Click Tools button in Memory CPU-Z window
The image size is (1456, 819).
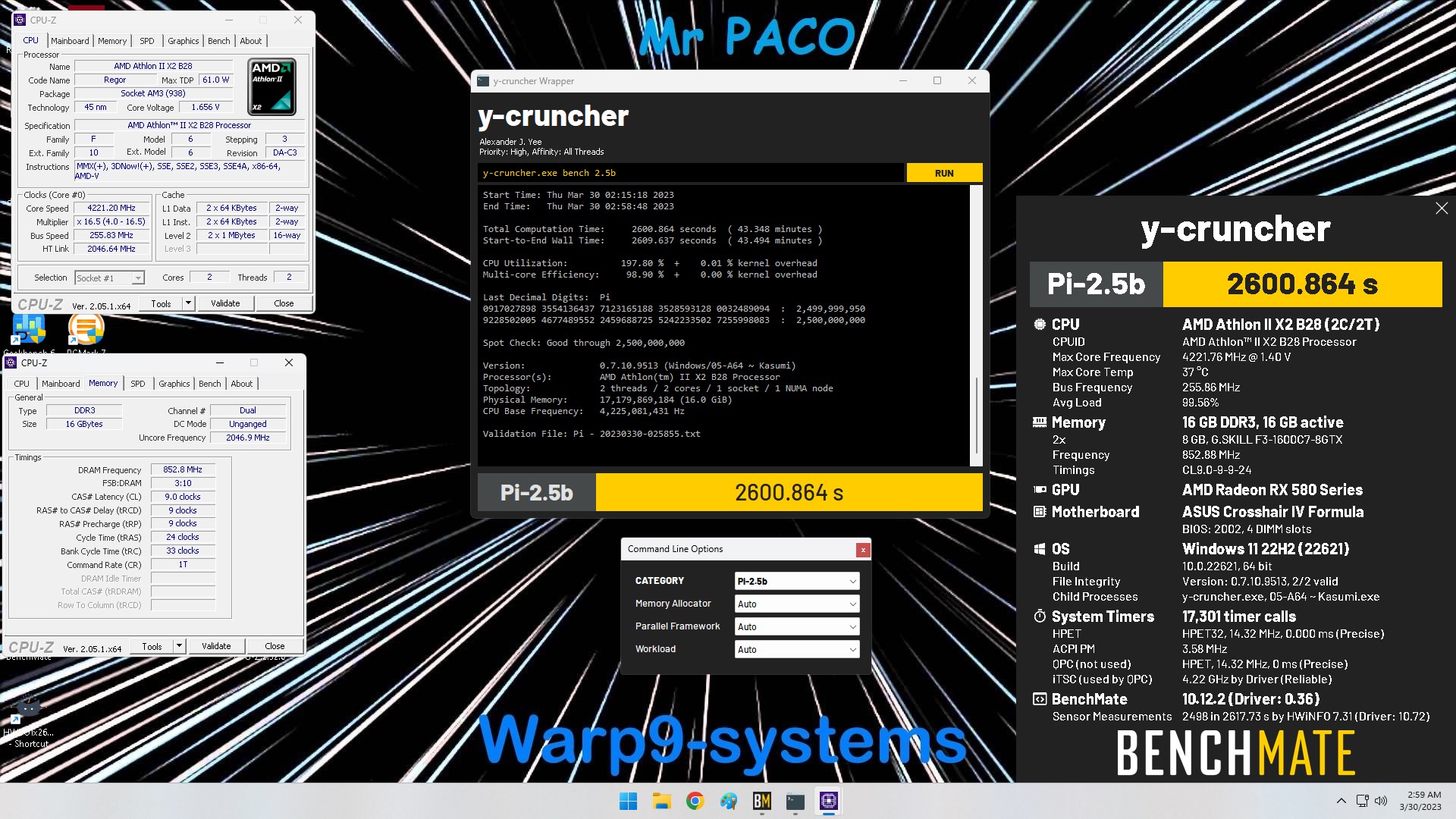152,646
